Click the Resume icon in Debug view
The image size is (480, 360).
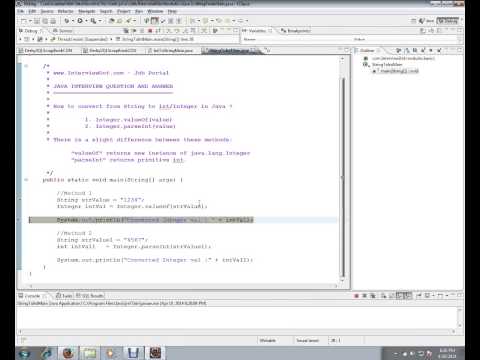coord(134,31)
